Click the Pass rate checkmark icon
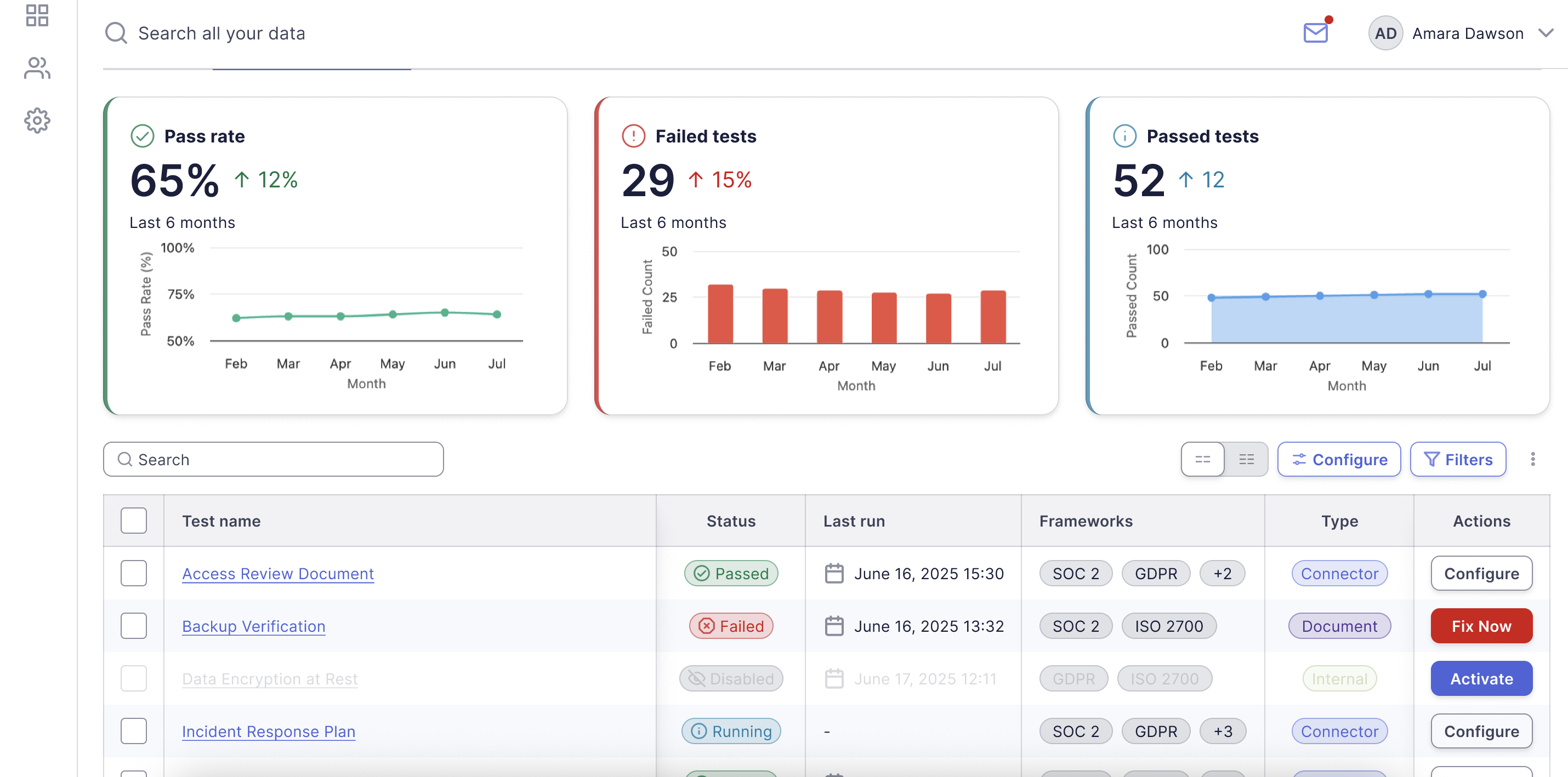 142,136
